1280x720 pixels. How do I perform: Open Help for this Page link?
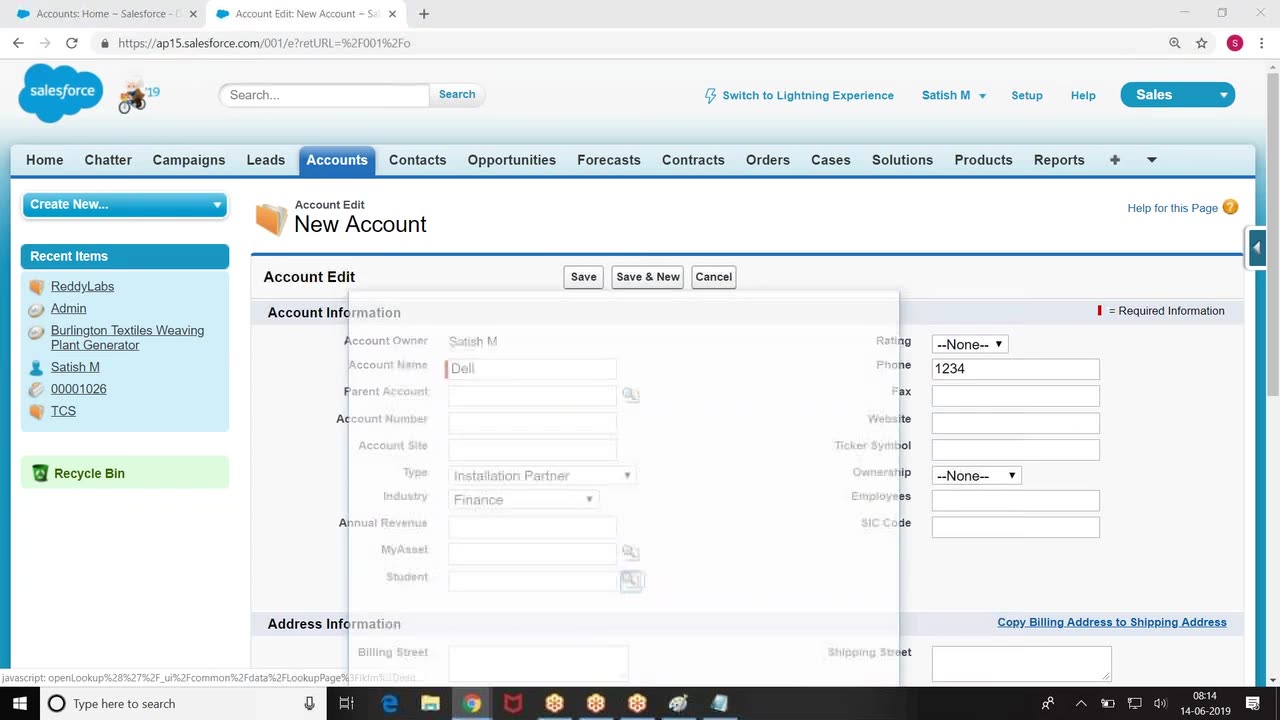pos(1172,208)
